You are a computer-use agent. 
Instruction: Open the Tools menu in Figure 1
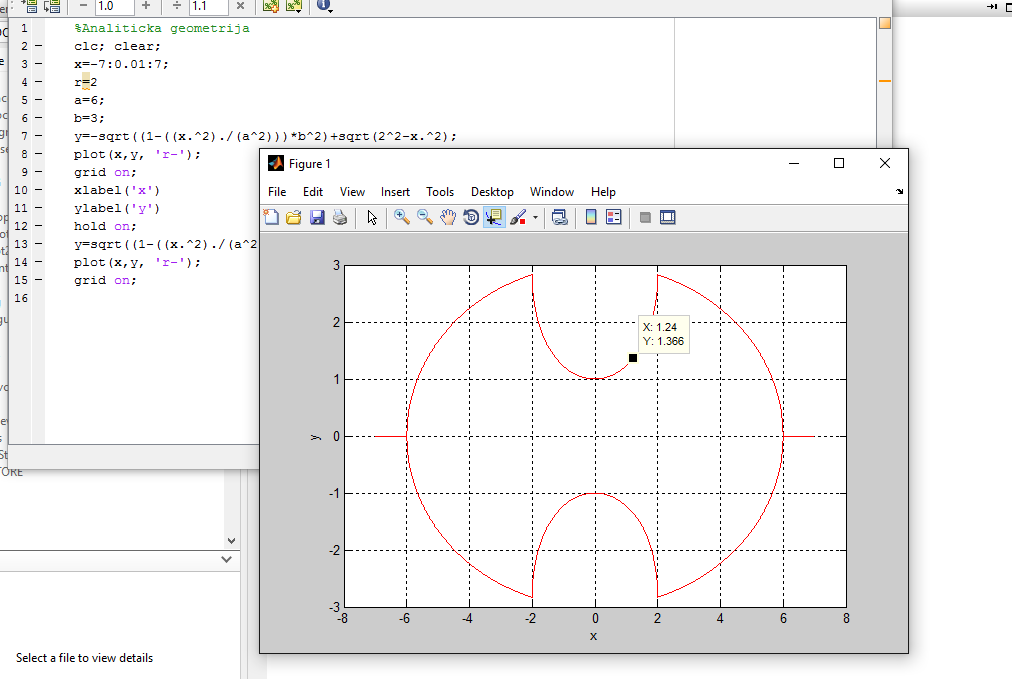[440, 192]
